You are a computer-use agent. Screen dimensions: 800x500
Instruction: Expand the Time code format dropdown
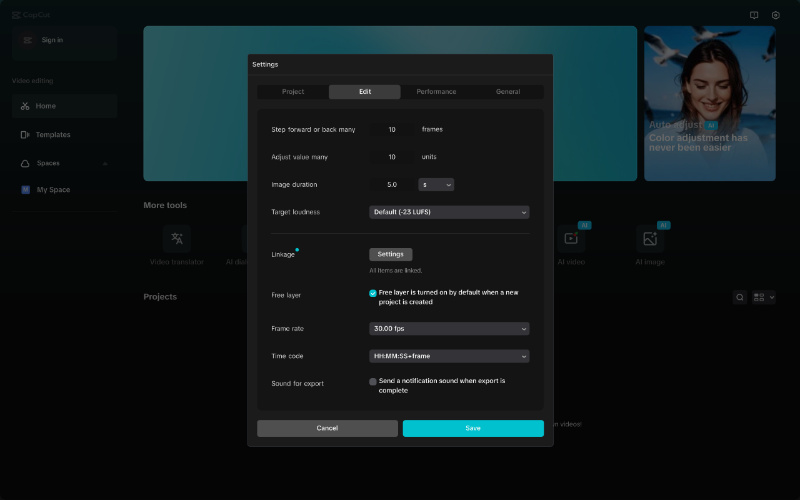pyautogui.click(x=449, y=356)
